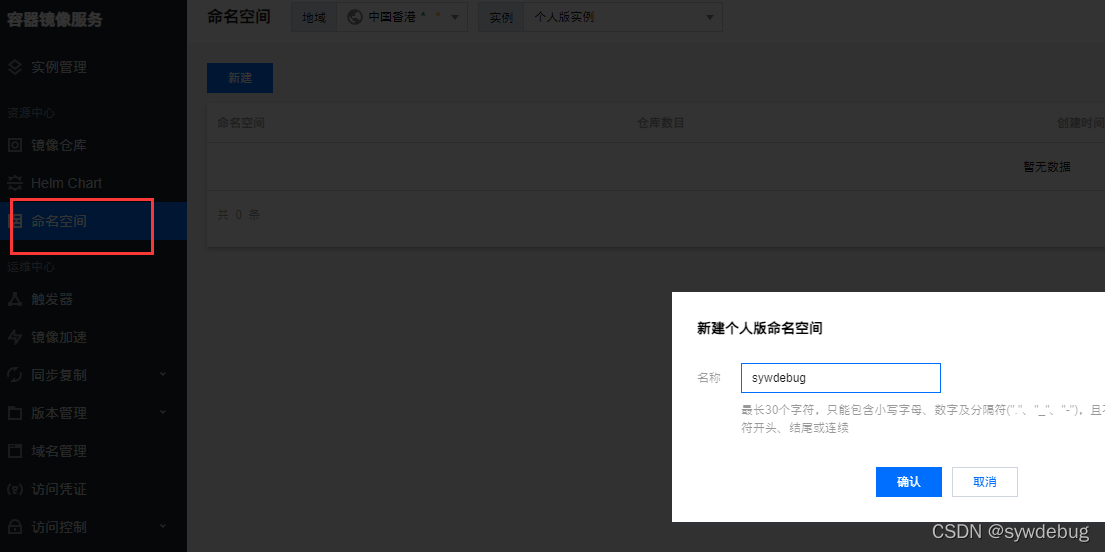Click the 命名空间 page heading
The height and width of the screenshot is (552, 1105).
coord(239,17)
